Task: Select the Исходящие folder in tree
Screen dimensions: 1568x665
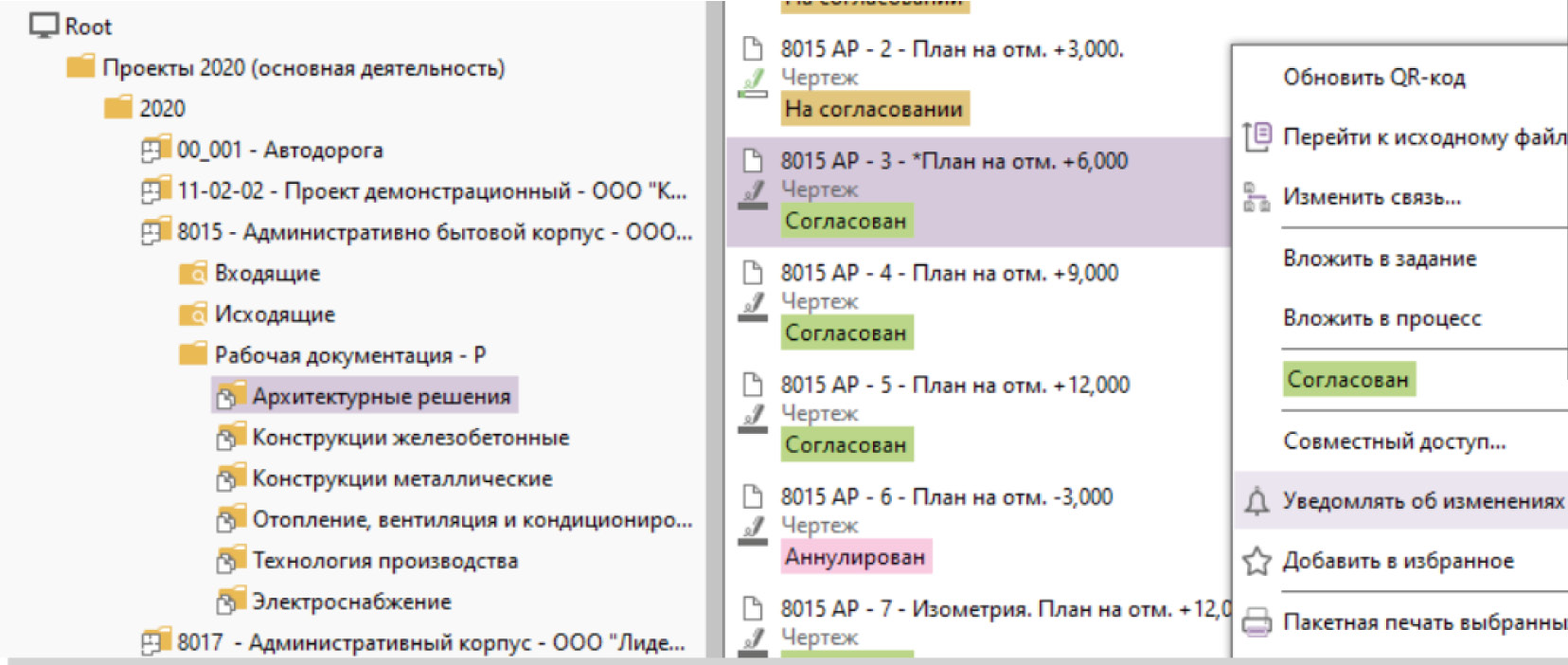Action: (x=275, y=315)
